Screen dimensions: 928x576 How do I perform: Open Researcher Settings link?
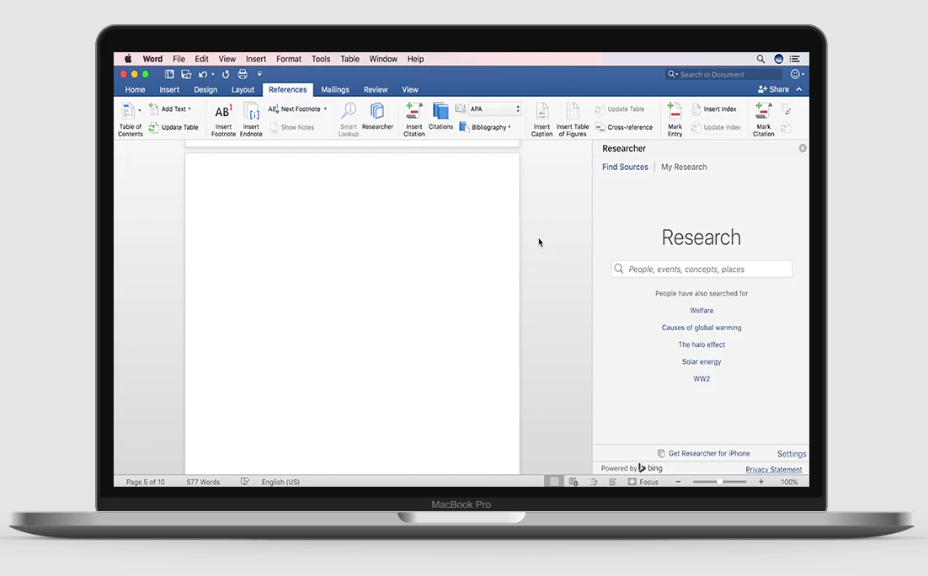click(791, 454)
